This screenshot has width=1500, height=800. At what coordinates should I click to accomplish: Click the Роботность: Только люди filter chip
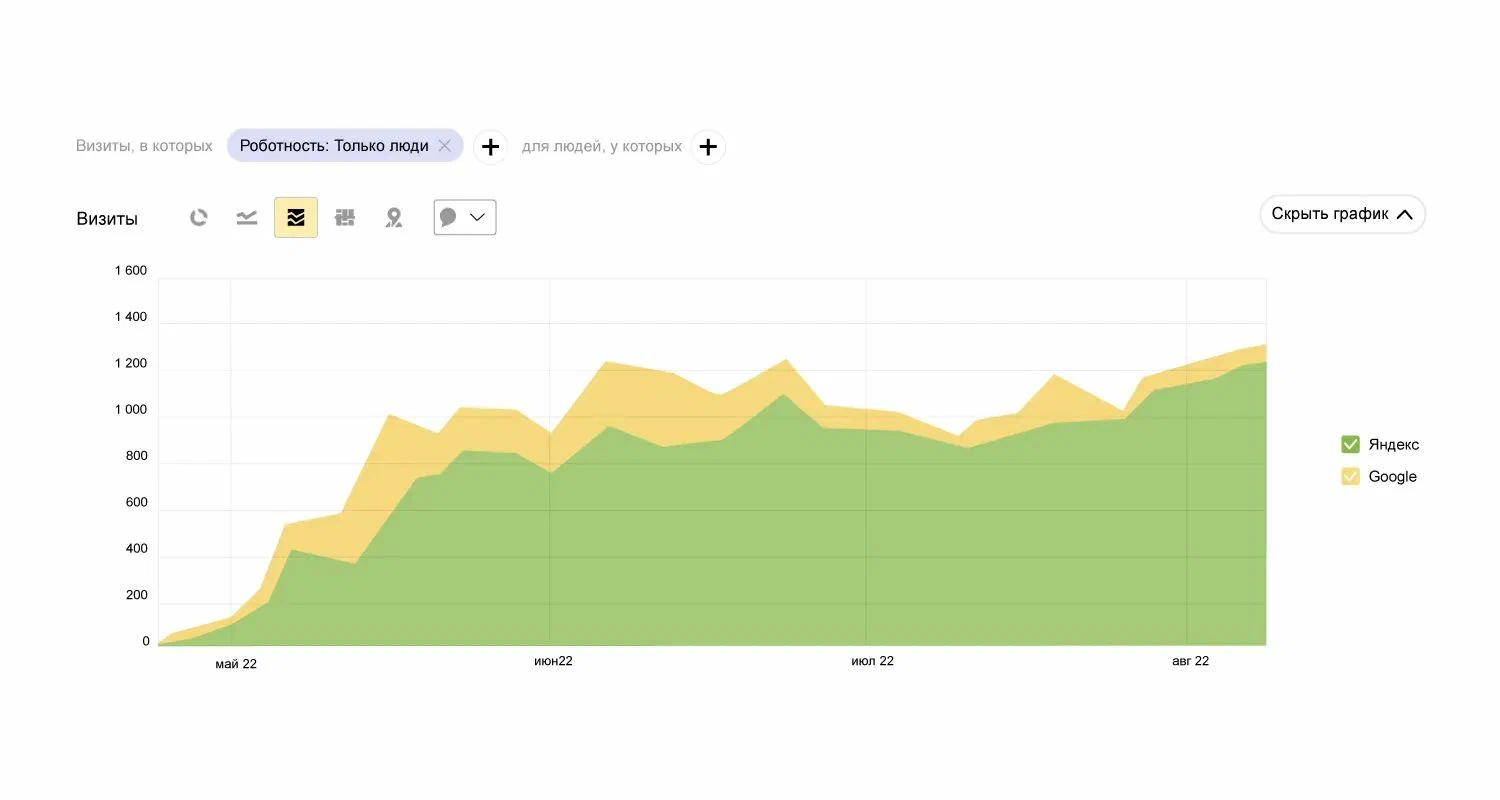(334, 146)
